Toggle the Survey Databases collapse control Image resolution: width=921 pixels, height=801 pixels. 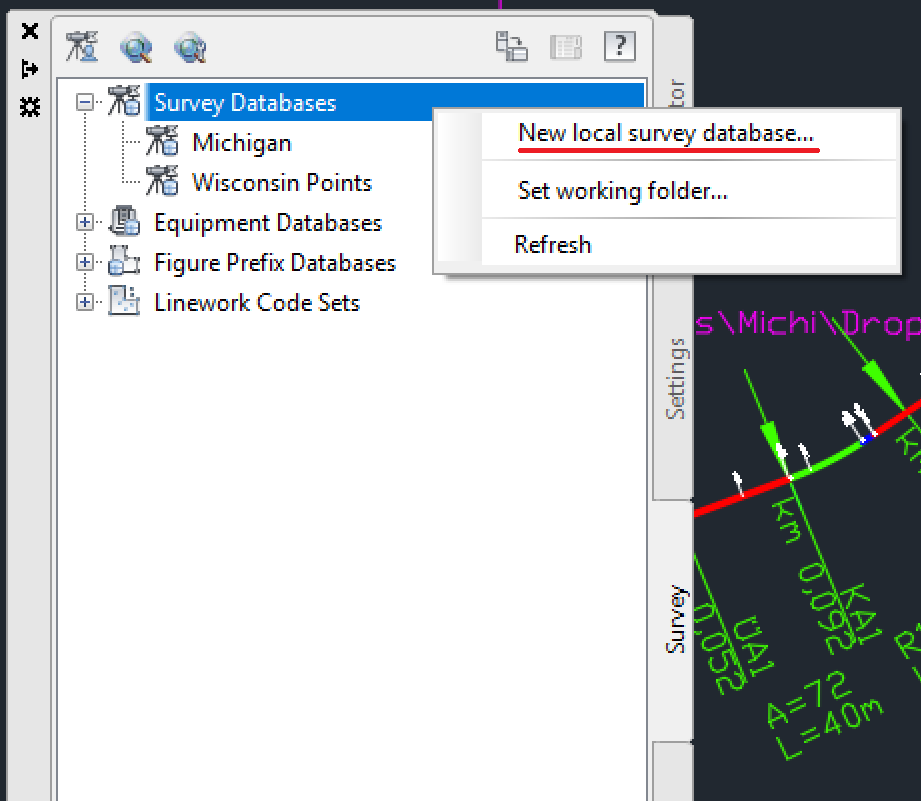[x=85, y=102]
